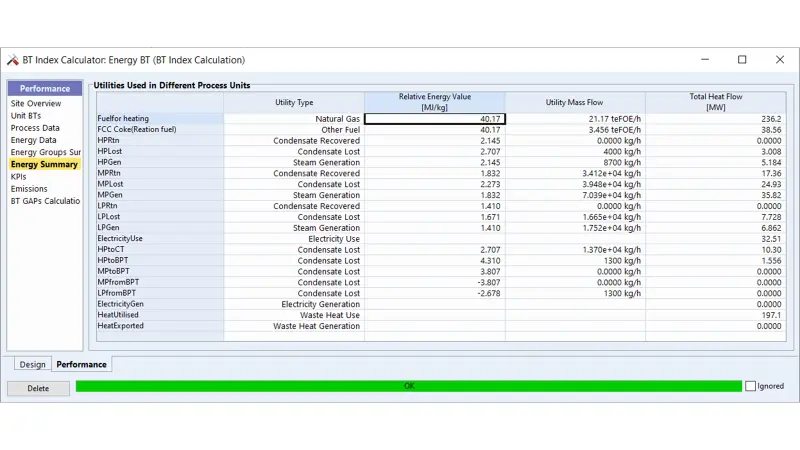Select the Fuelfor heating energy value cell
The width and height of the screenshot is (800, 450).
tap(435, 119)
